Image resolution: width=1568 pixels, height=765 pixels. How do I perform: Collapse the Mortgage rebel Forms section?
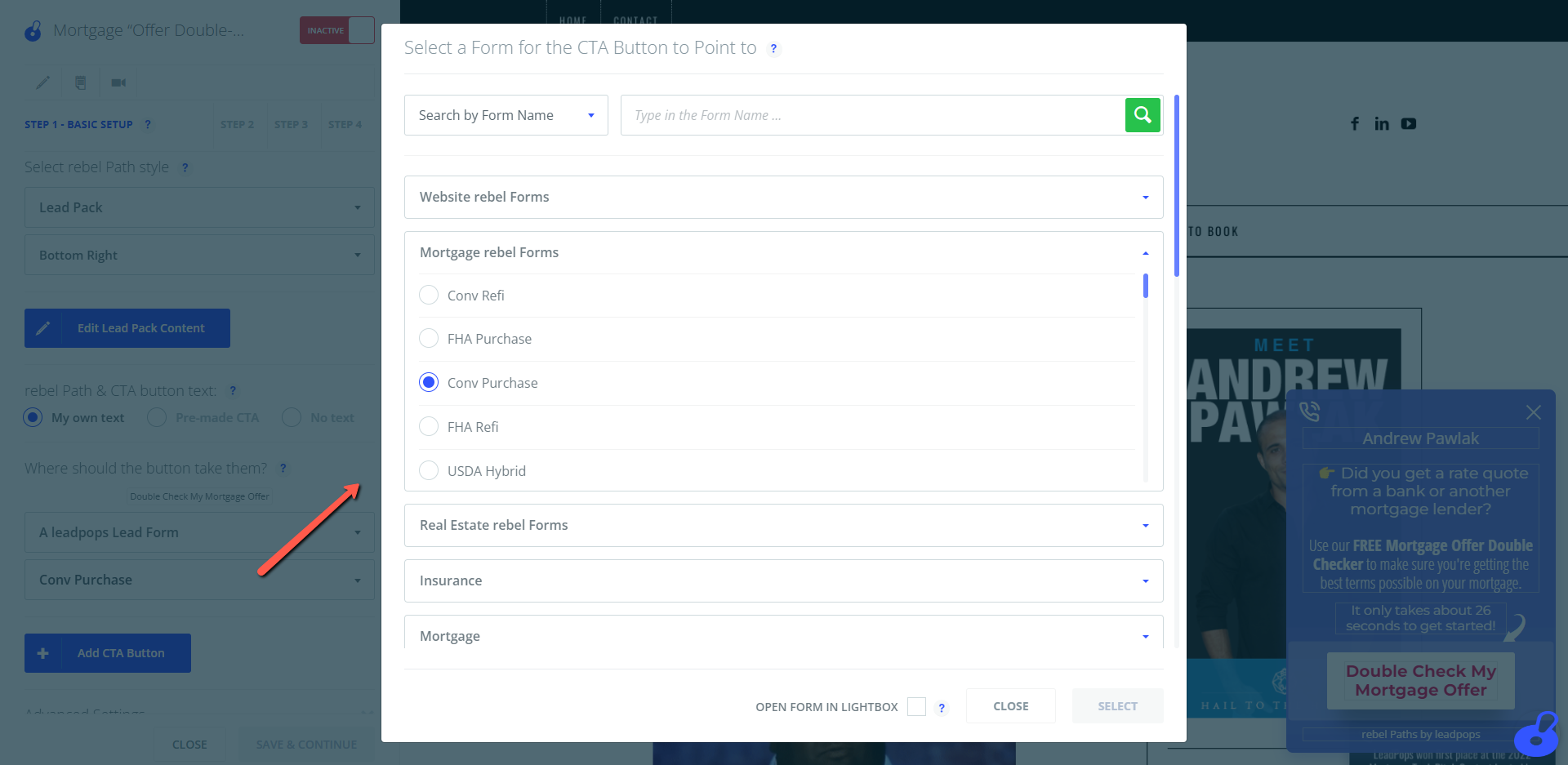[784, 252]
